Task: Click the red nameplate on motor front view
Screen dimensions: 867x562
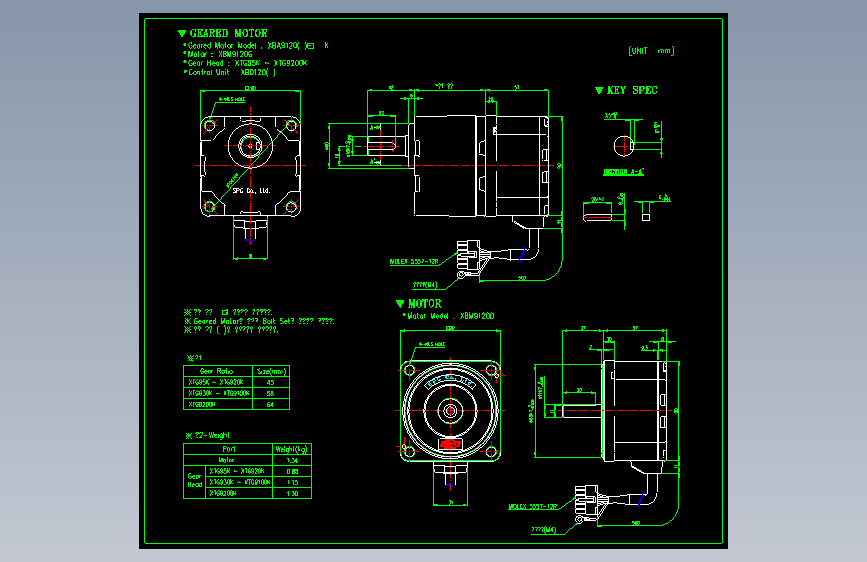Action: click(451, 444)
